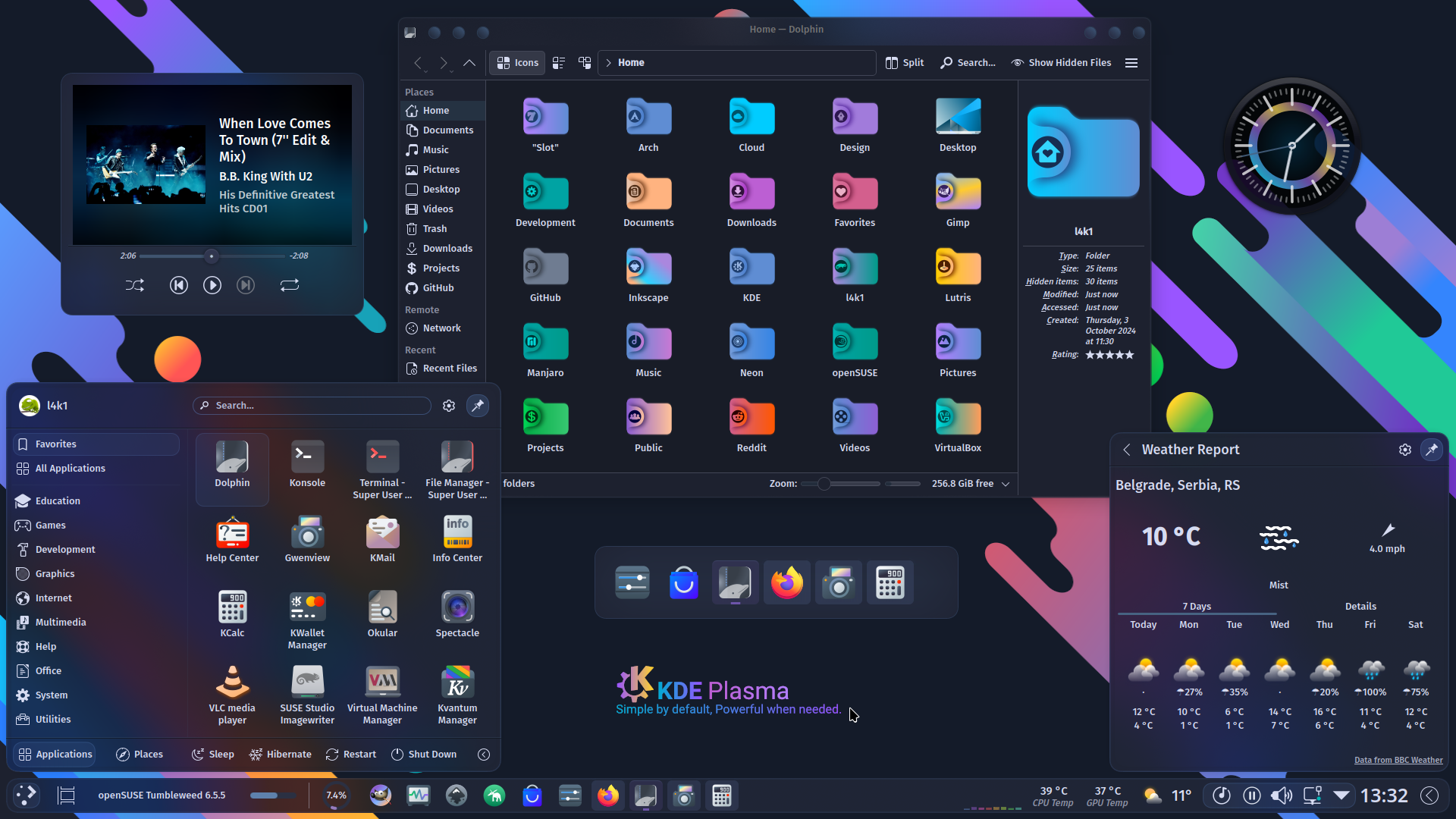
Task: Click Firefox icon in the bottom taskbar
Action: point(607,795)
